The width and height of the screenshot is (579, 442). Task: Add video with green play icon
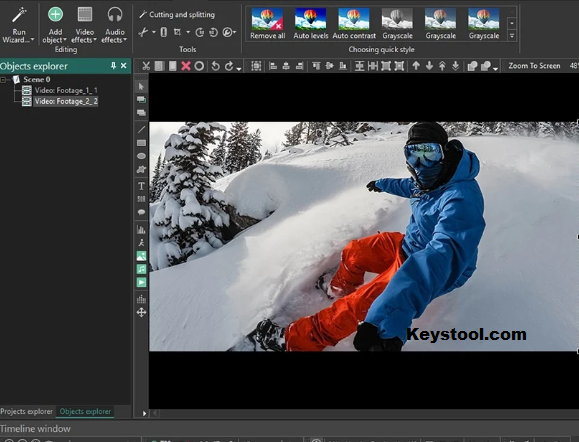141,282
